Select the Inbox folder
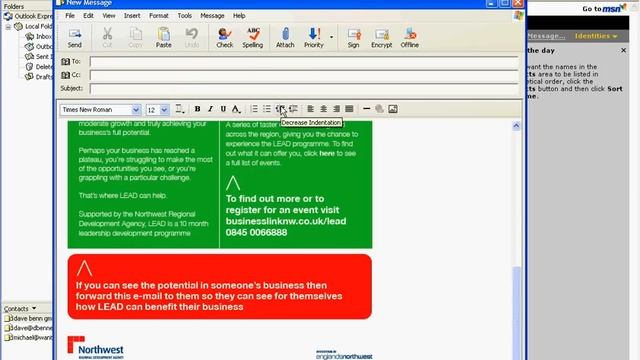Screen dimensions: 640x360 [39, 36]
